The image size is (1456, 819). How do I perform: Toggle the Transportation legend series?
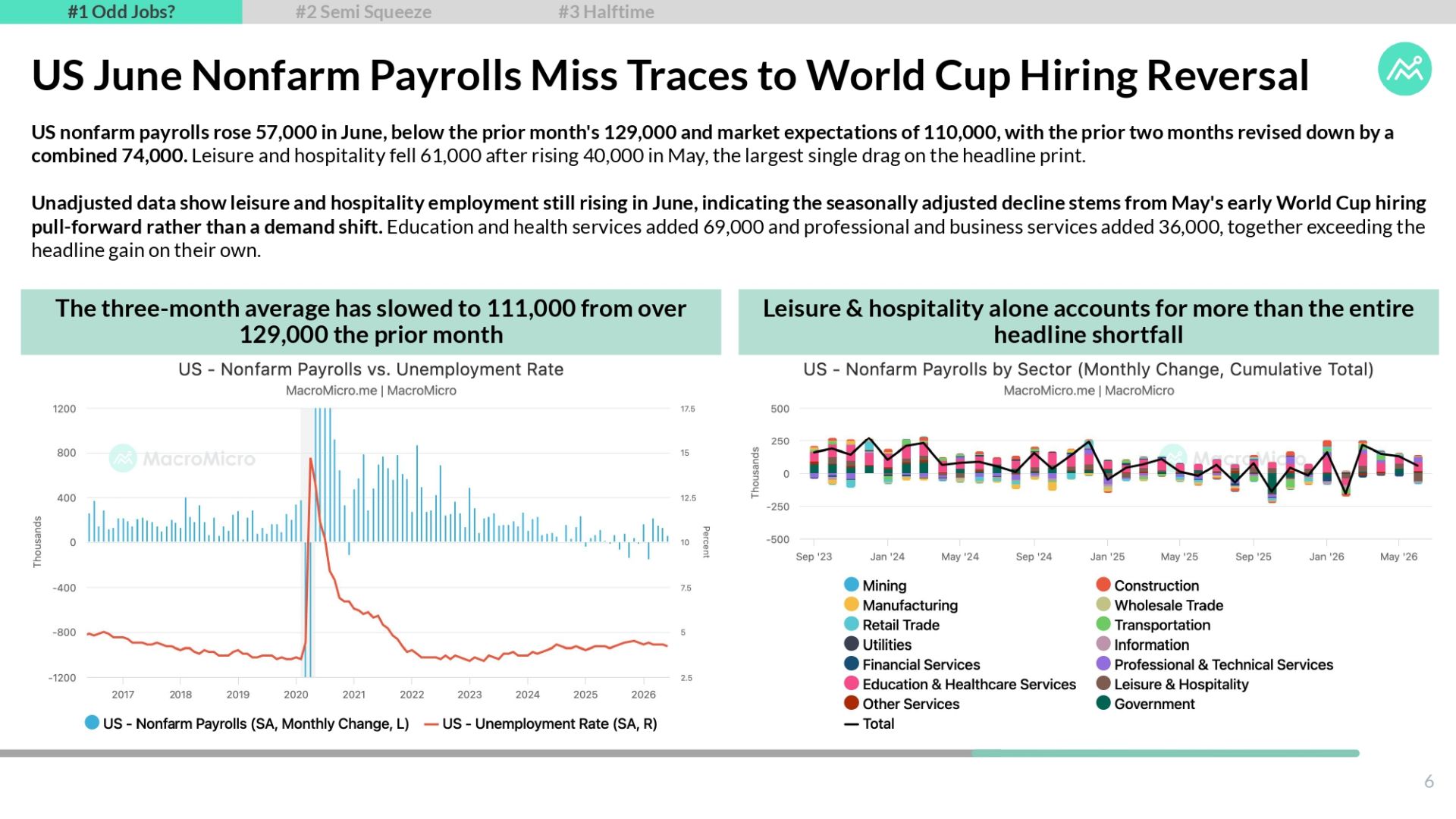point(1153,625)
